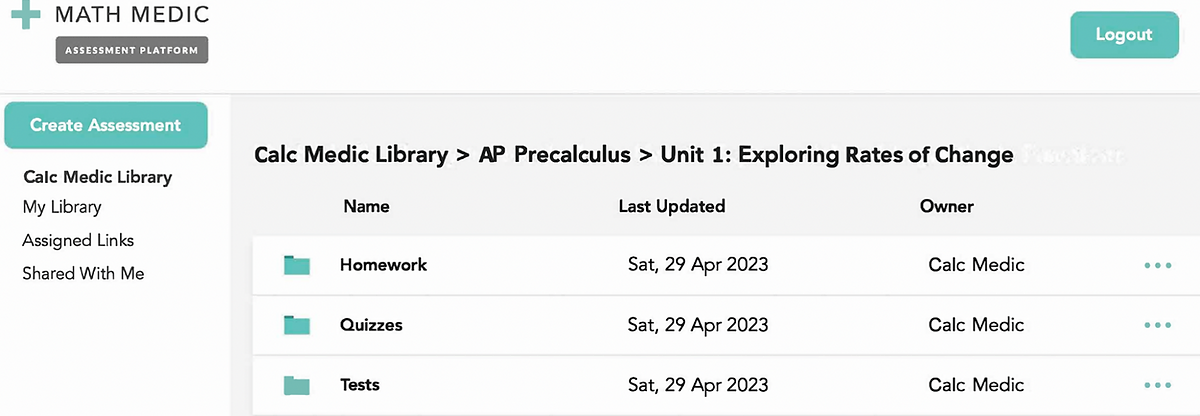Sort by the Name column header

[366, 206]
